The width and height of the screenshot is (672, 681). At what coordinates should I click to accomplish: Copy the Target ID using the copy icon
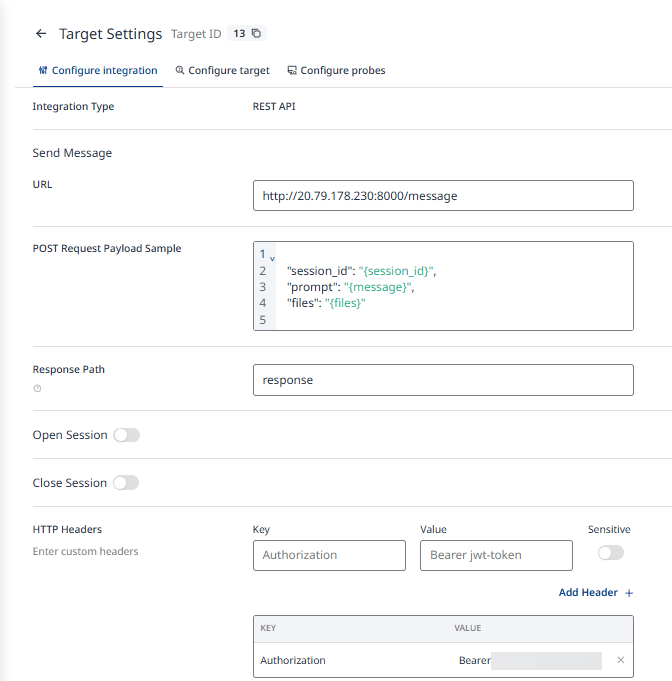tap(256, 34)
